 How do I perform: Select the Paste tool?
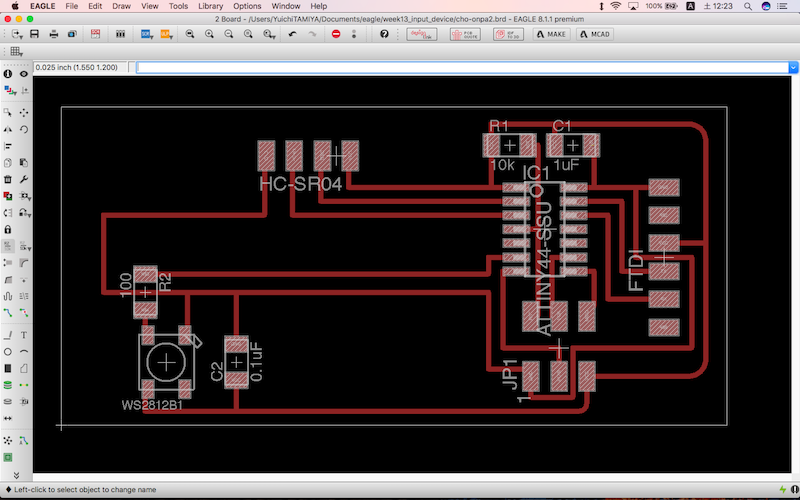click(x=24, y=163)
